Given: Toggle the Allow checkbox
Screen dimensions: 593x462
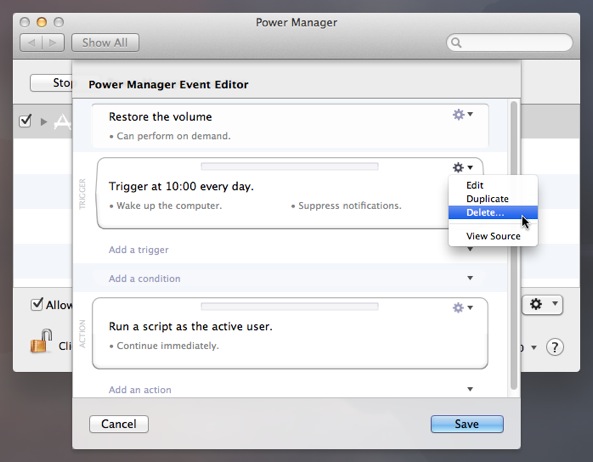Looking at the screenshot, I should pos(37,304).
